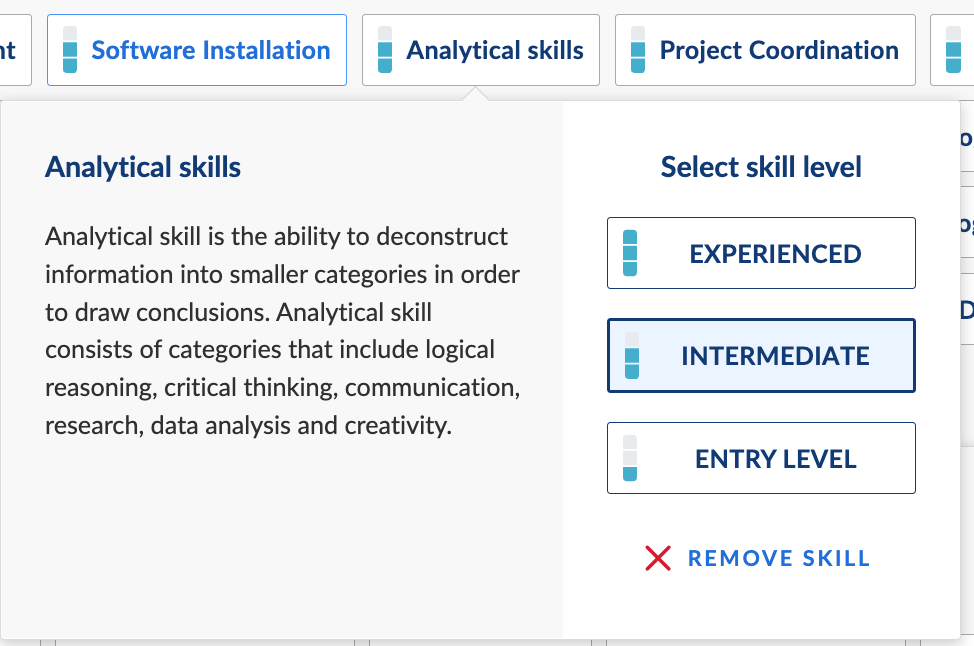Click the Select skill level heading
Viewport: 974px width, 646px height.
point(761,167)
